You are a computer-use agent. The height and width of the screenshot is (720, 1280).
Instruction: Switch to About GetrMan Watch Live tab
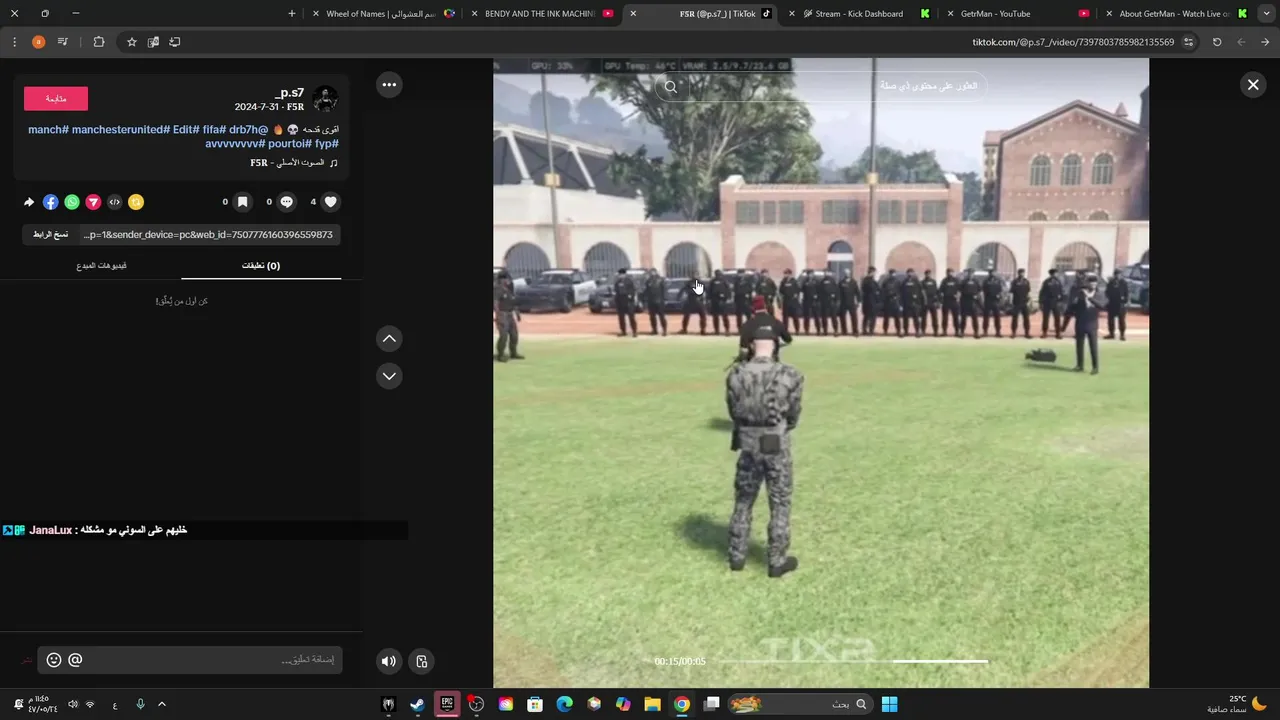[x=1175, y=14]
